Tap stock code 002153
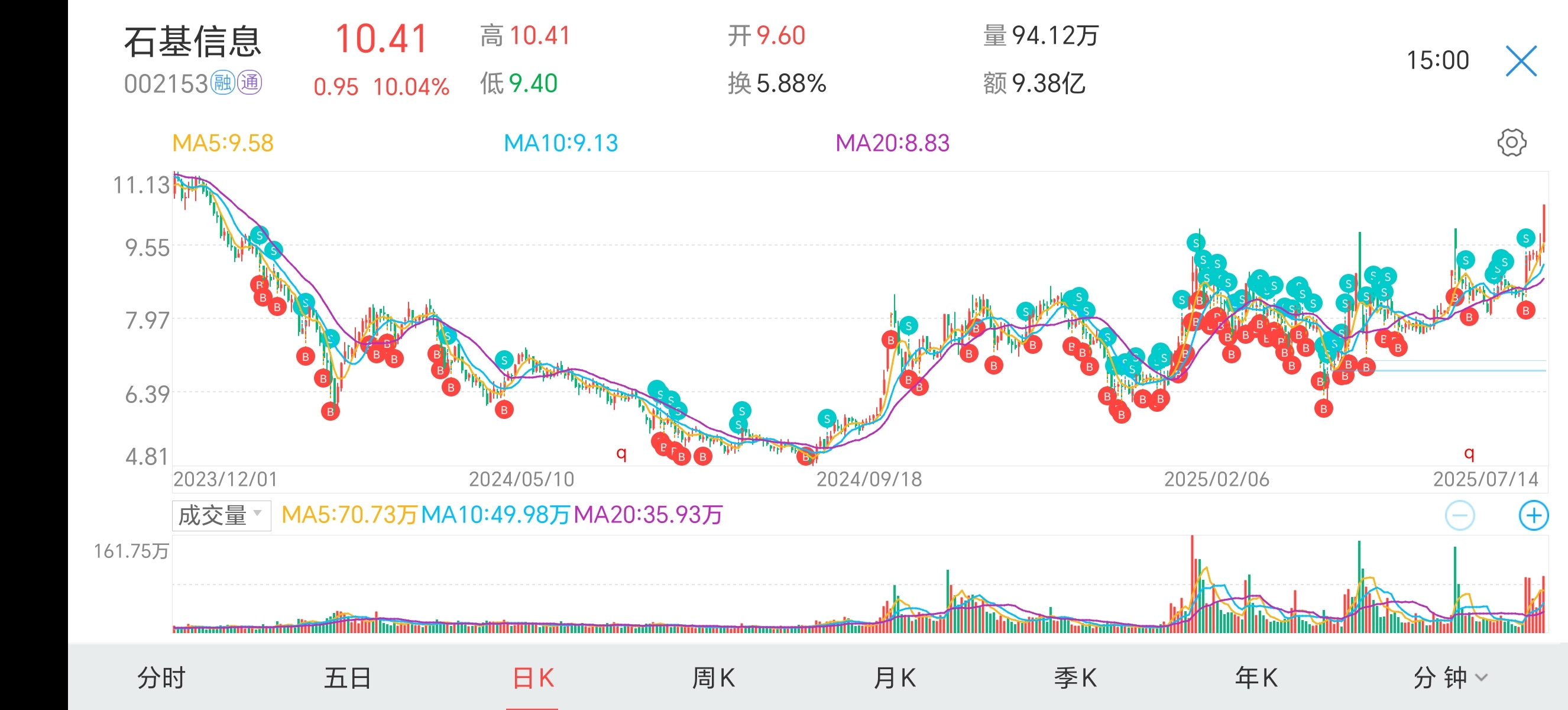Screen dimensions: 1568x710 [166, 84]
